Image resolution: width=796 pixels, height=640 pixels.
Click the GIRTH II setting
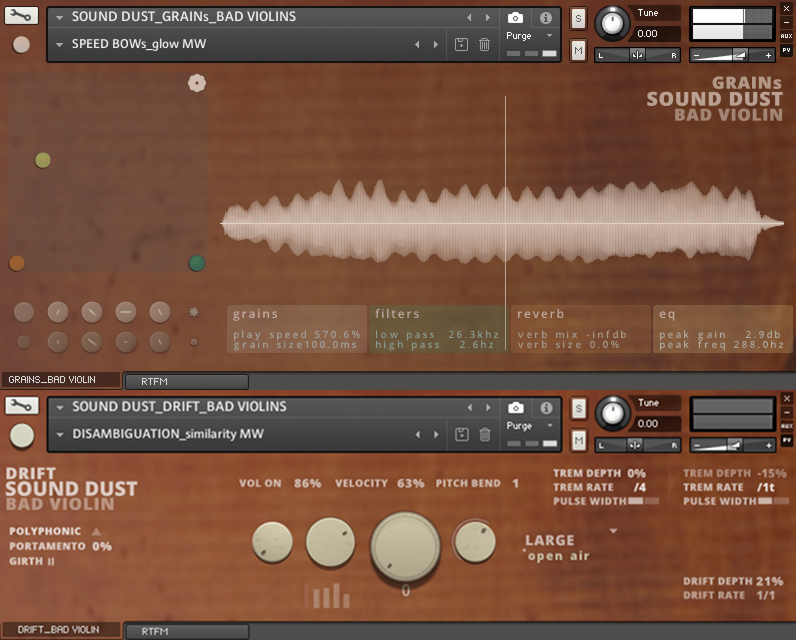tap(32, 561)
